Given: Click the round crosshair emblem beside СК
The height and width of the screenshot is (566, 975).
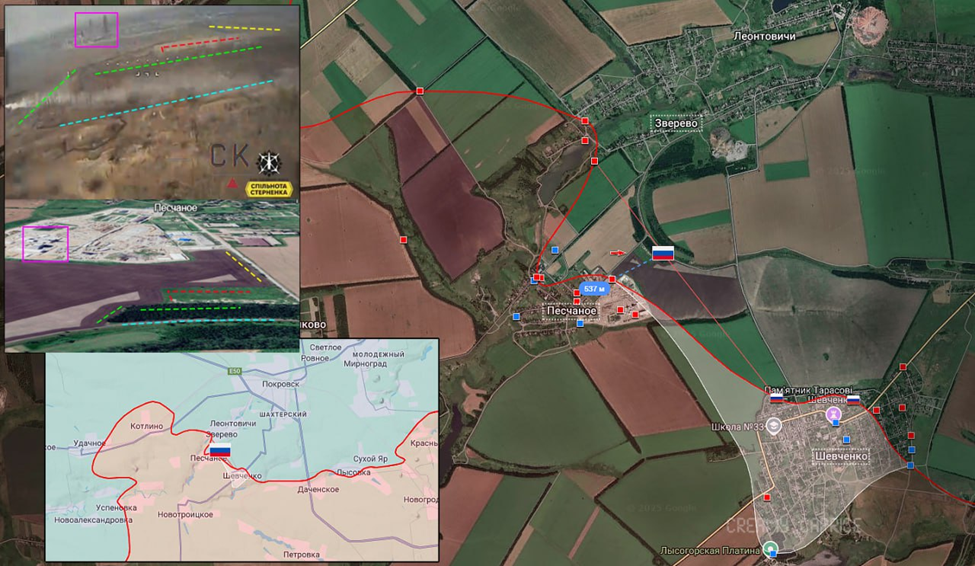Looking at the screenshot, I should (269, 164).
